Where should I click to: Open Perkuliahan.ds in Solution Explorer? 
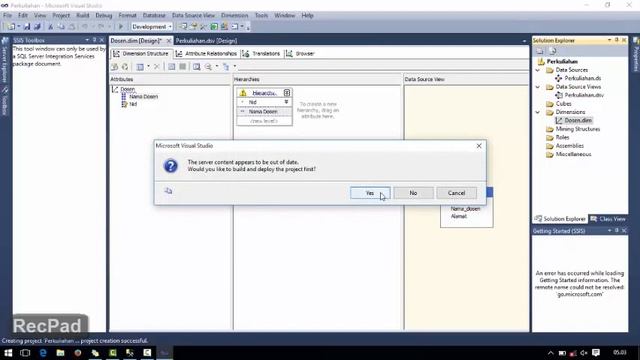click(582, 78)
